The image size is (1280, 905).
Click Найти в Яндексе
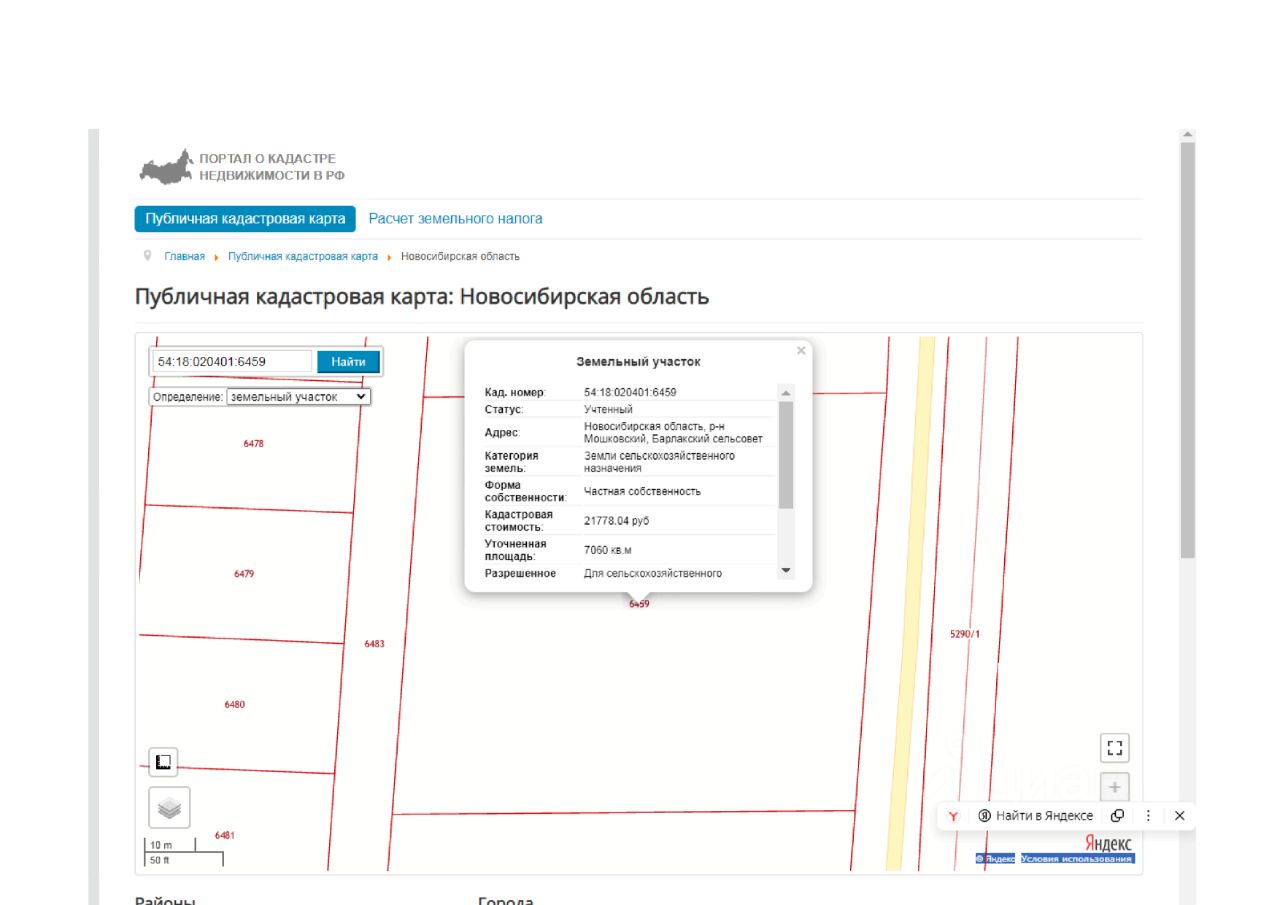(x=1035, y=816)
